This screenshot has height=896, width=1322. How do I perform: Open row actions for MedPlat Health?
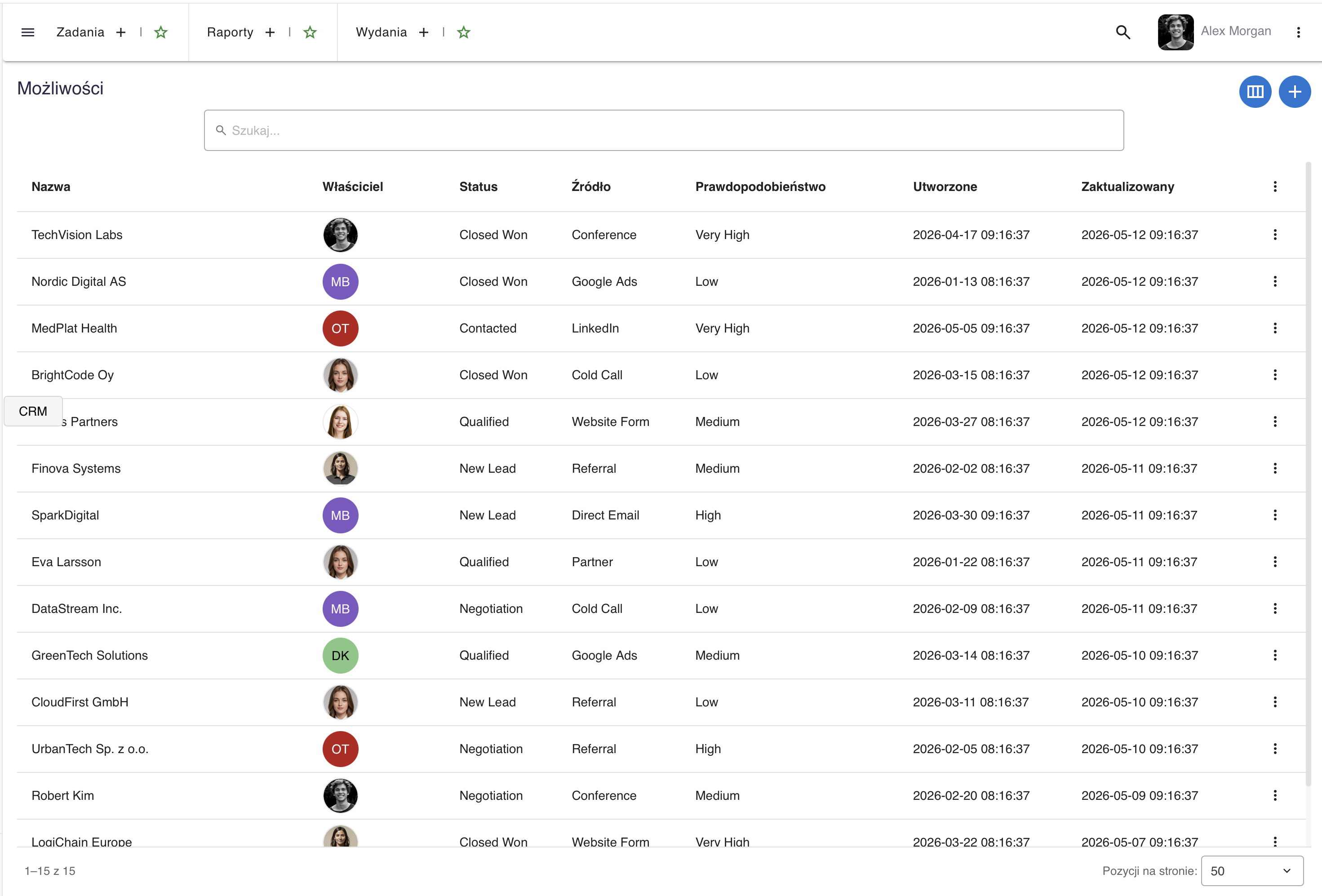click(x=1275, y=328)
